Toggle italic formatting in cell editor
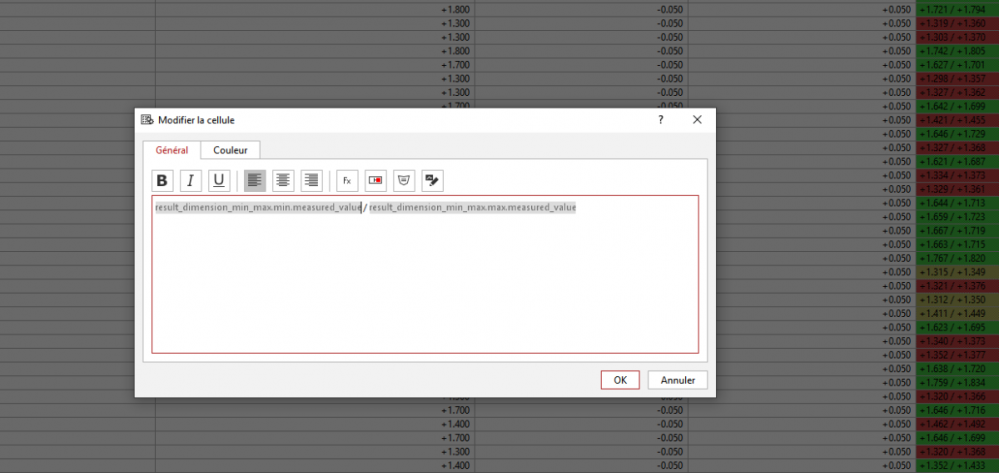Image resolution: width=999 pixels, height=473 pixels. [190, 181]
